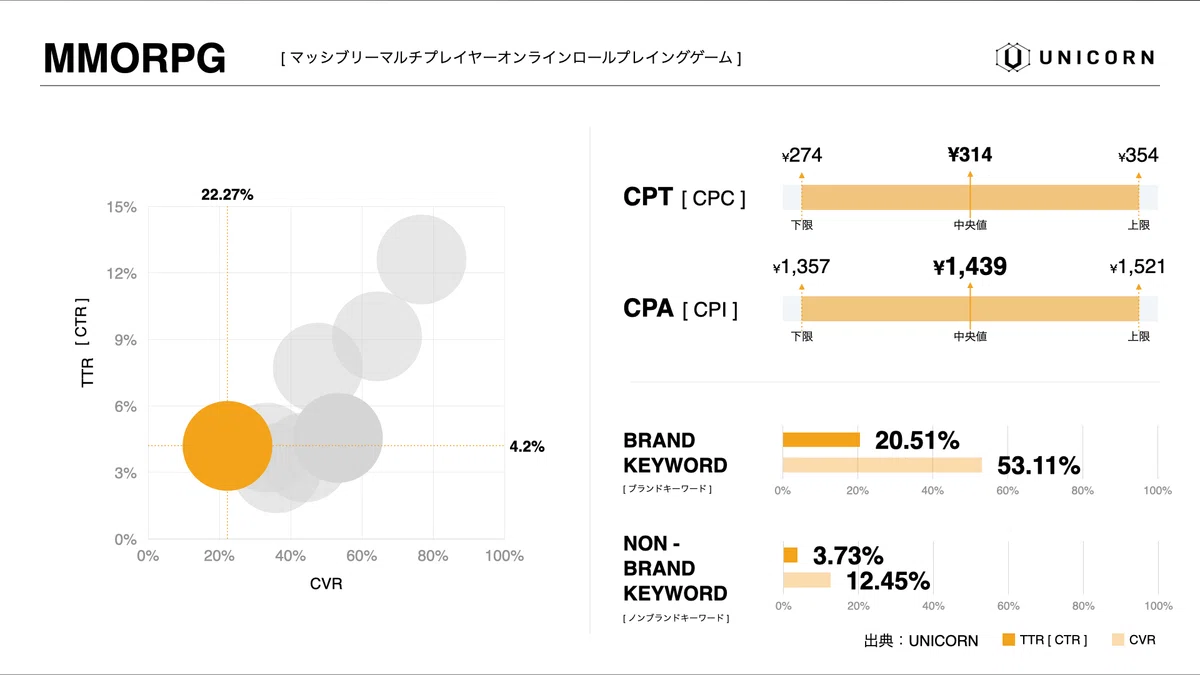Click the 4.2% TTR marker label
The image size is (1200, 675).
click(x=527, y=447)
